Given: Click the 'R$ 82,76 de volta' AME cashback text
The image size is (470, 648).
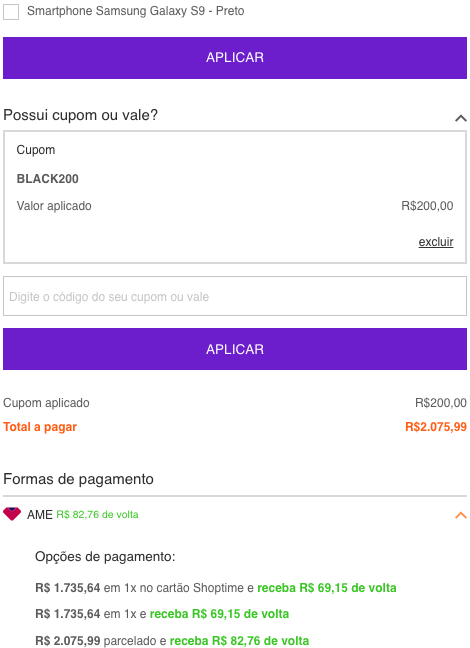Looking at the screenshot, I should [98, 515].
